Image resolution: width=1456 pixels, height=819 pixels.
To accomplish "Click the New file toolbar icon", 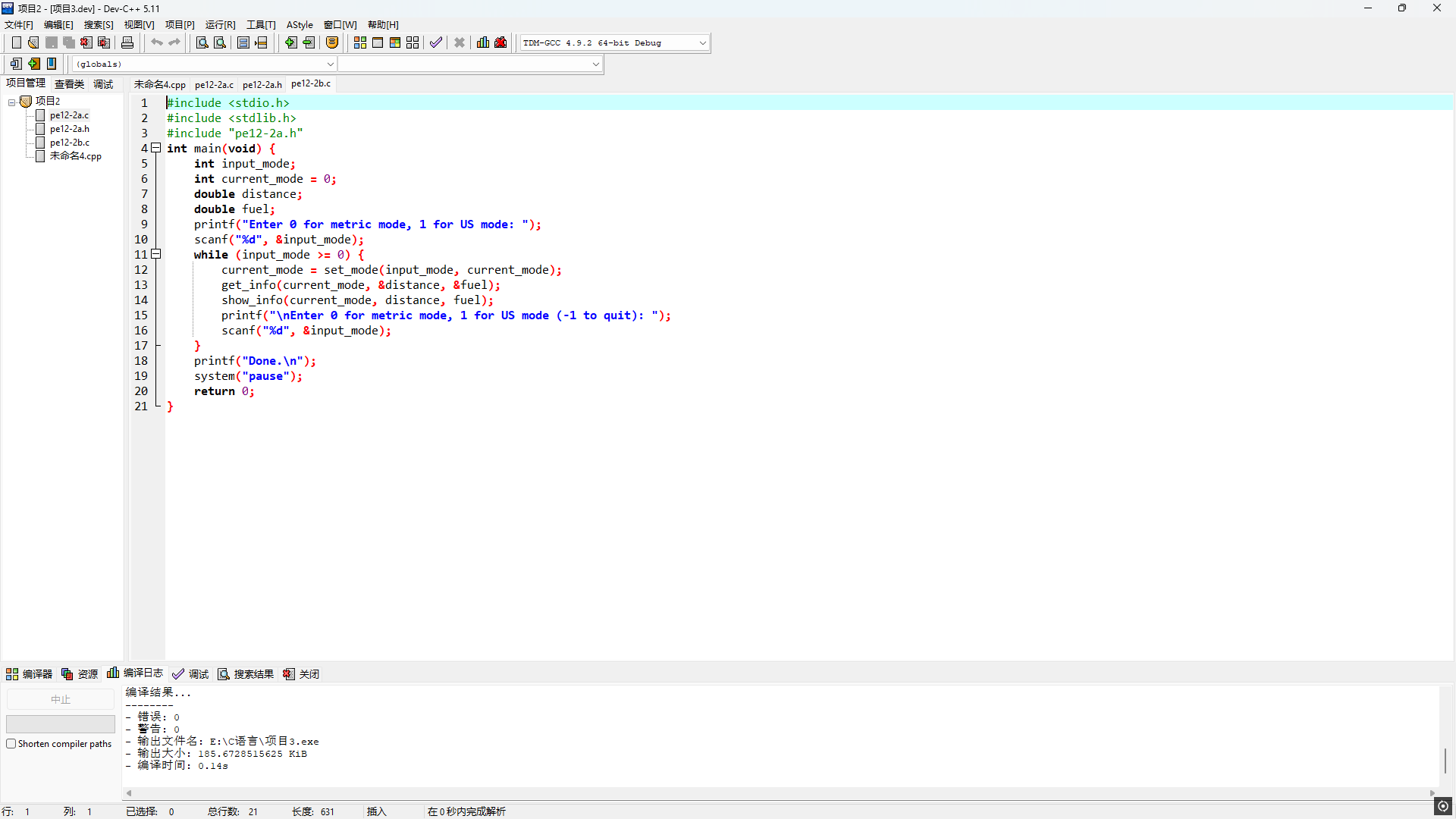I will pyautogui.click(x=16, y=42).
